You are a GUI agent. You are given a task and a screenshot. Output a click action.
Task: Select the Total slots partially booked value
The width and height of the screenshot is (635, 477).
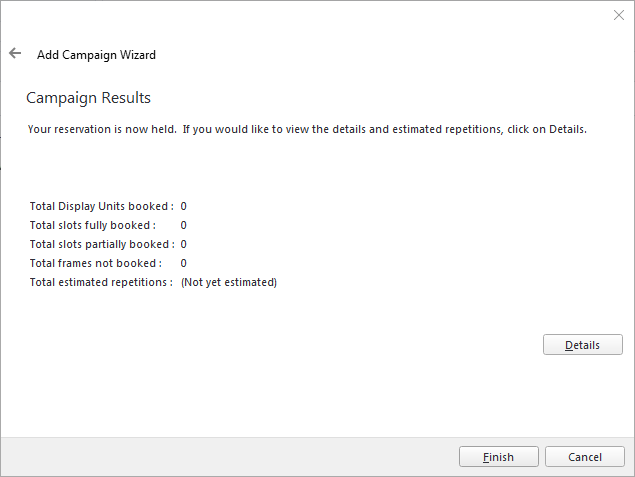point(183,244)
